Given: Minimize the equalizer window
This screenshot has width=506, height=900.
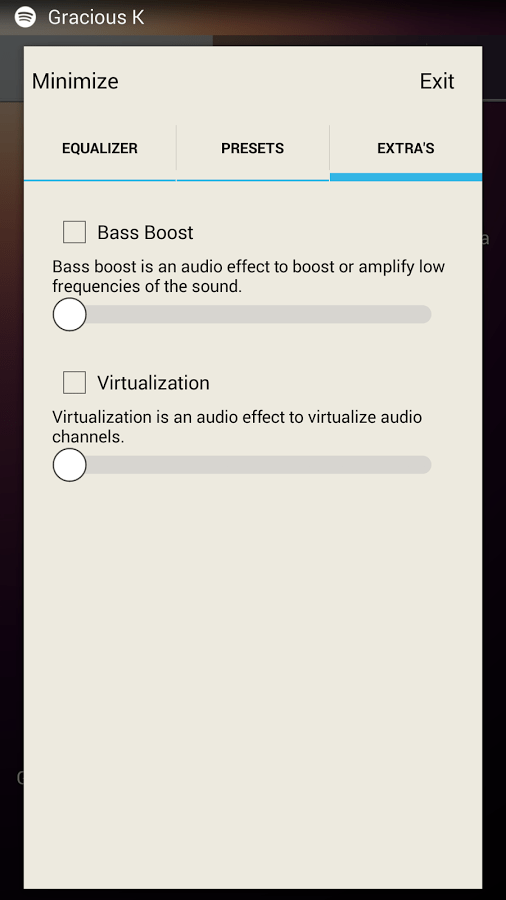Looking at the screenshot, I should pyautogui.click(x=75, y=82).
